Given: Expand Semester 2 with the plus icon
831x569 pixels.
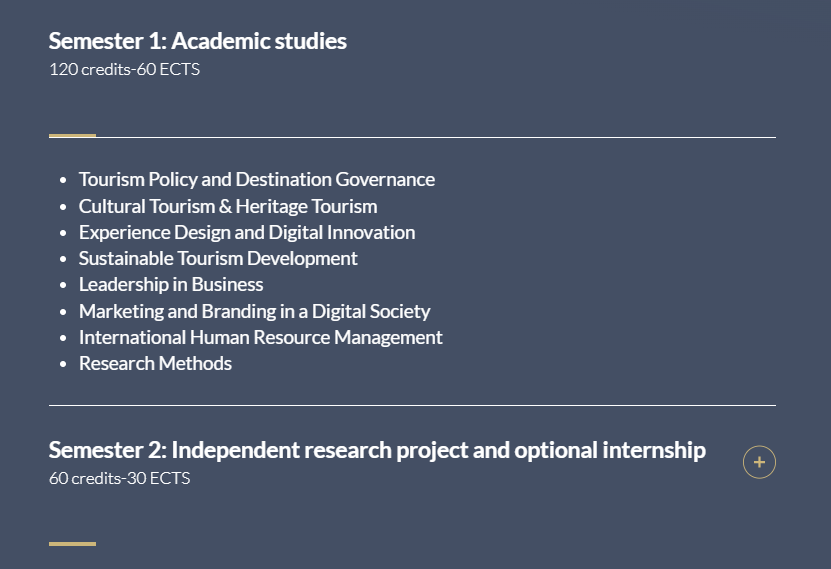Looking at the screenshot, I should coord(759,462).
